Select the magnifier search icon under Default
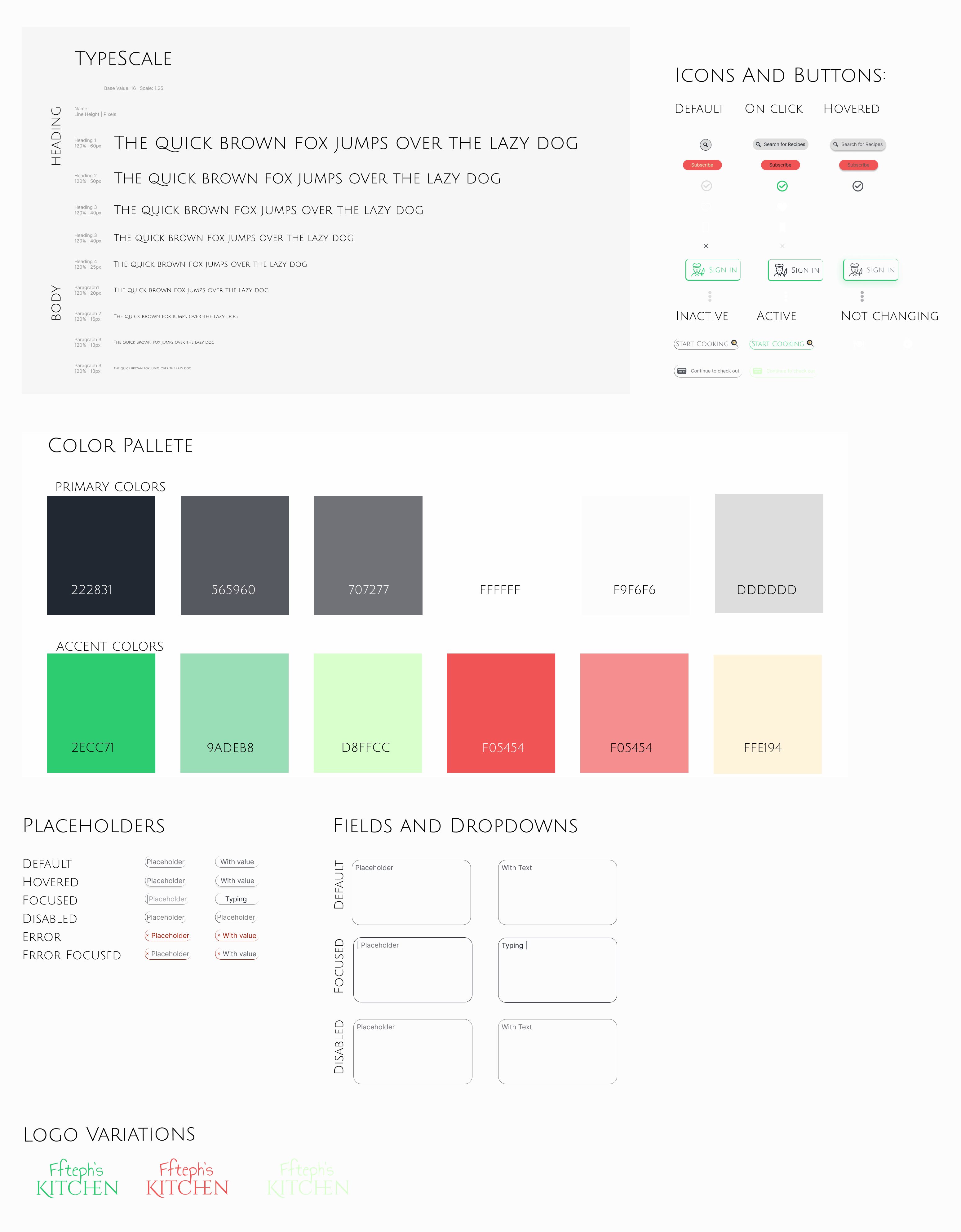Image resolution: width=961 pixels, height=1232 pixels. (x=706, y=145)
